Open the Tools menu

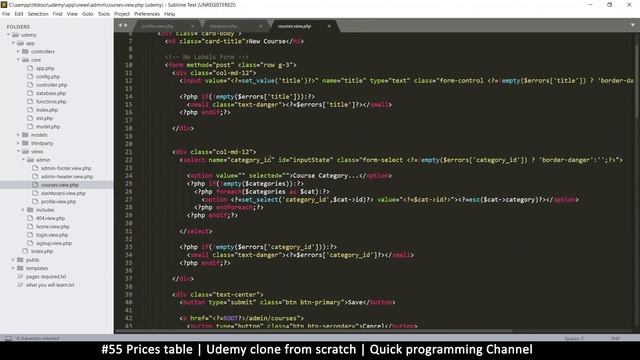[104, 14]
